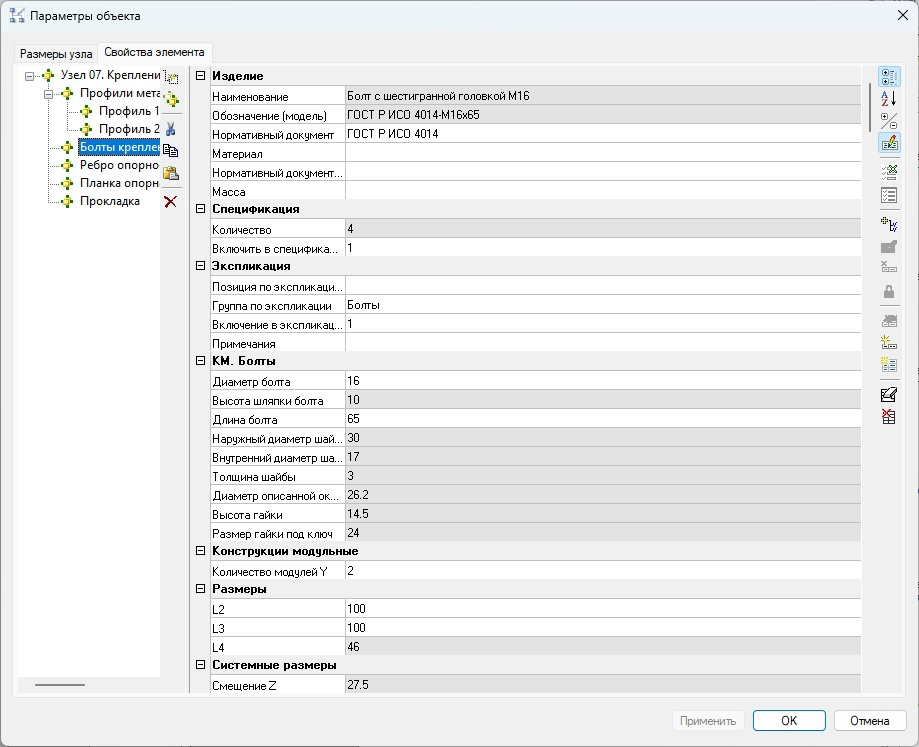Click the Отмена button

[870, 721]
